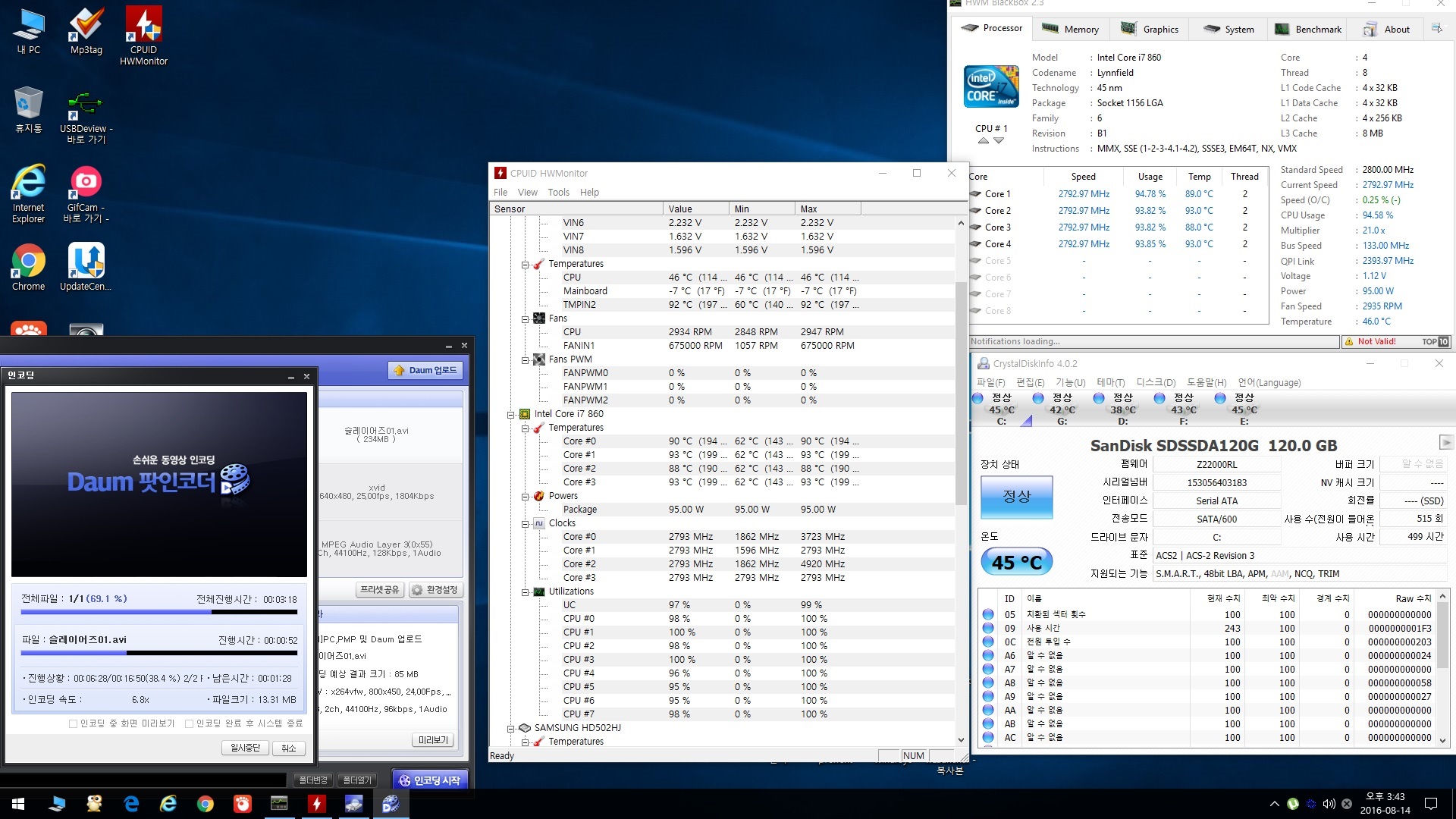Open Chrome from the taskbar
The width and height of the screenshot is (1456, 819).
205,804
